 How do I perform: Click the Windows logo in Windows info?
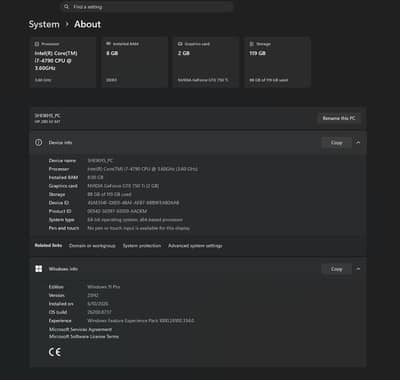pos(39,269)
